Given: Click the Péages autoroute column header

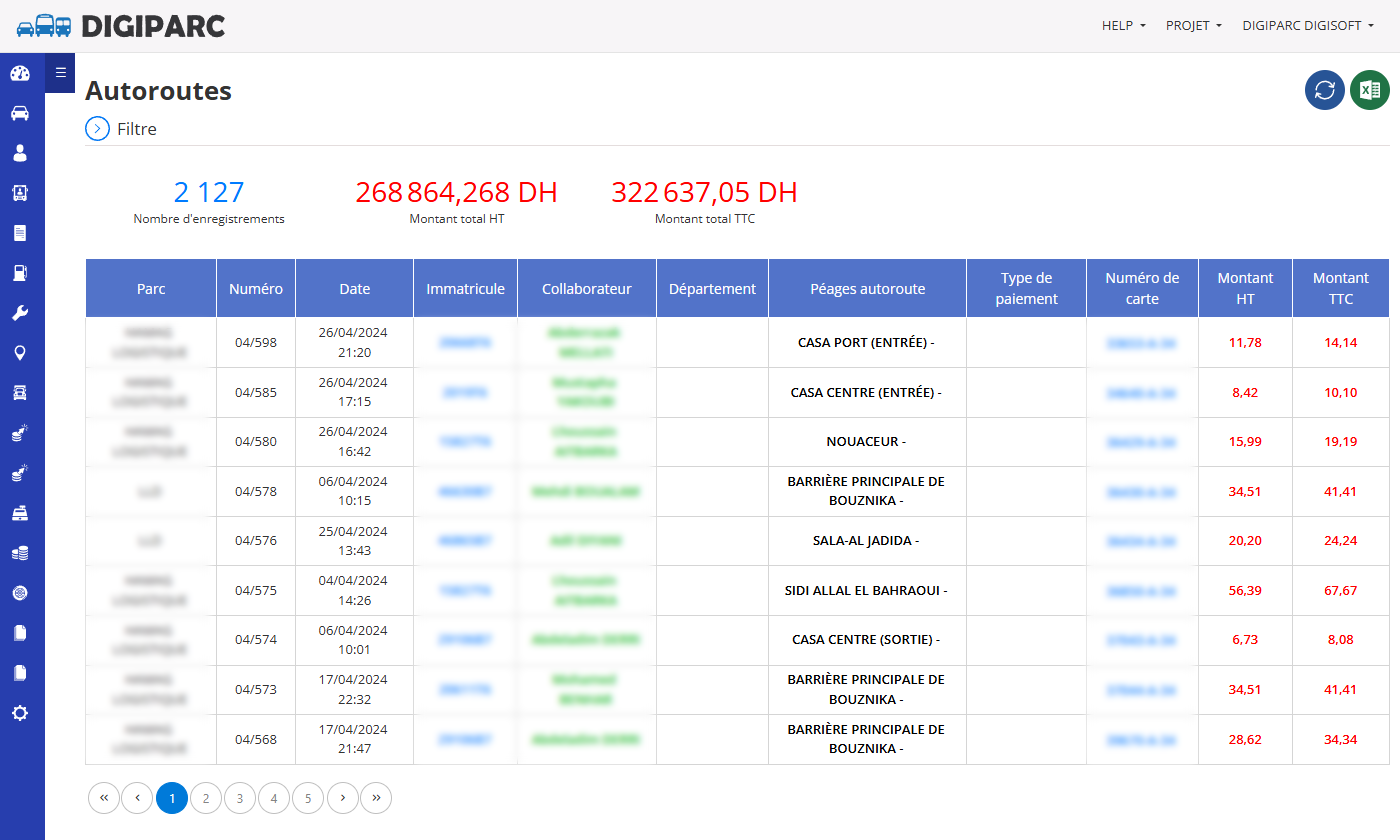Looking at the screenshot, I should point(868,289).
